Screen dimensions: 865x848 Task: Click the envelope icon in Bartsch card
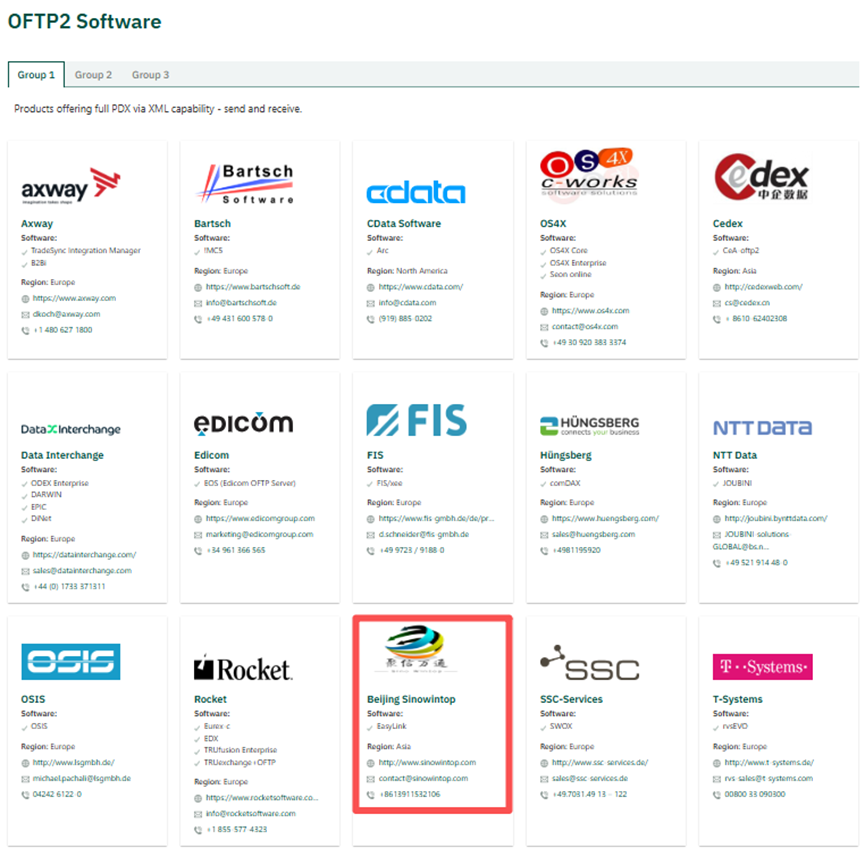198,303
